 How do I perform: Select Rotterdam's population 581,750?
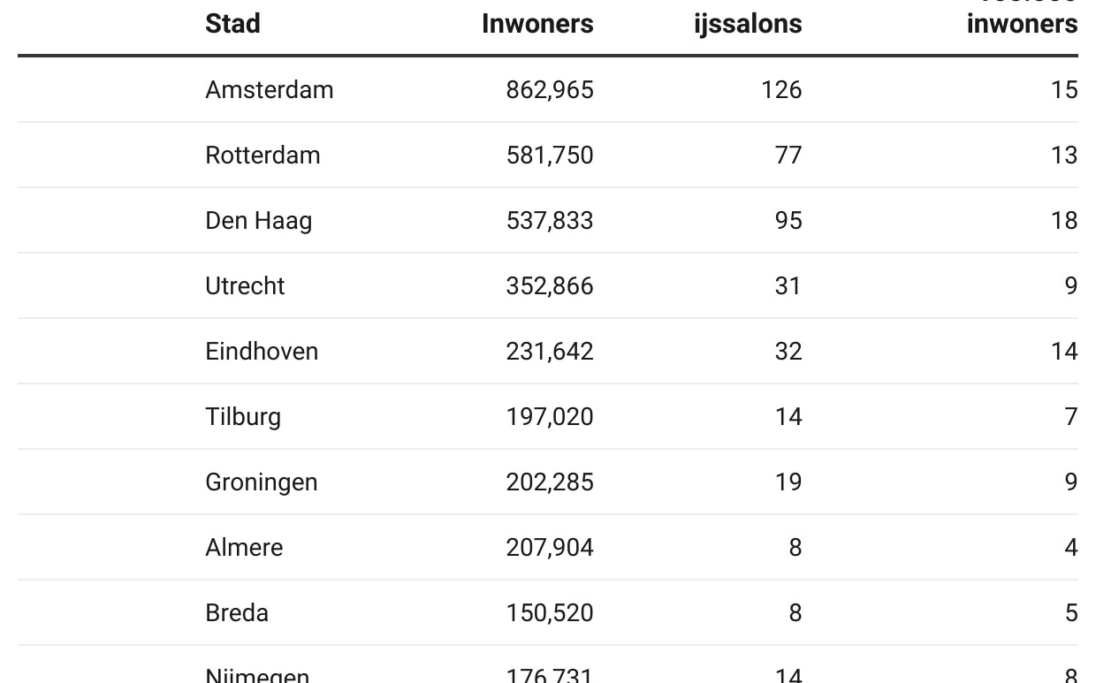tap(549, 155)
